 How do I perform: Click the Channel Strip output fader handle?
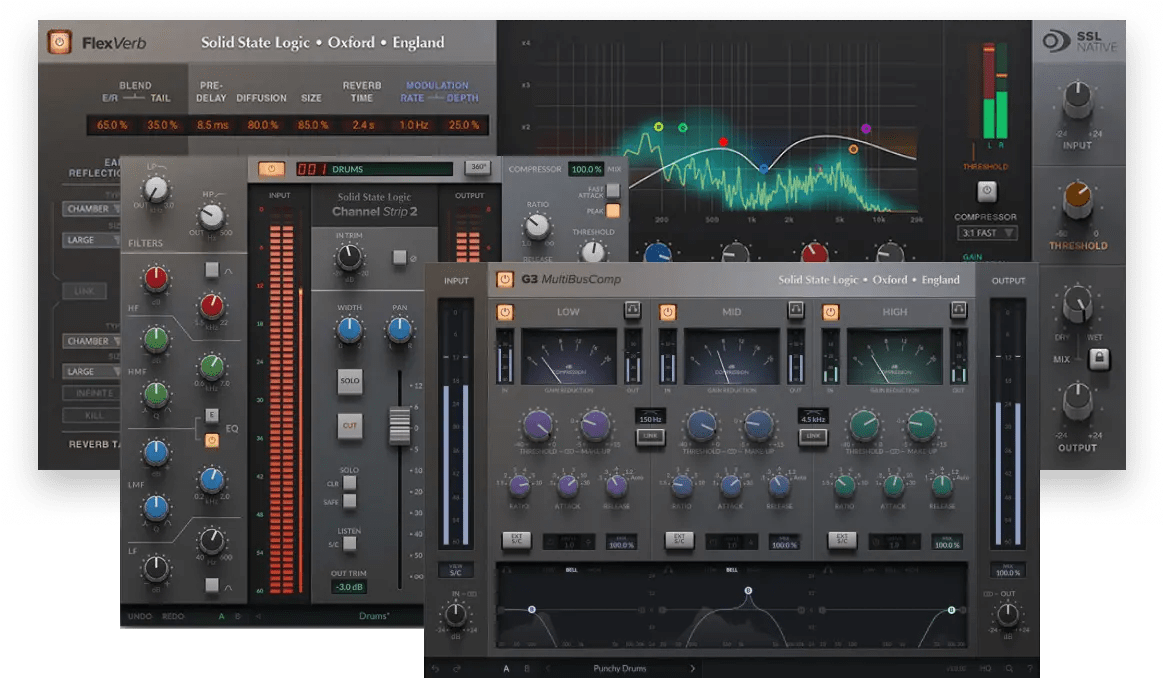point(400,426)
